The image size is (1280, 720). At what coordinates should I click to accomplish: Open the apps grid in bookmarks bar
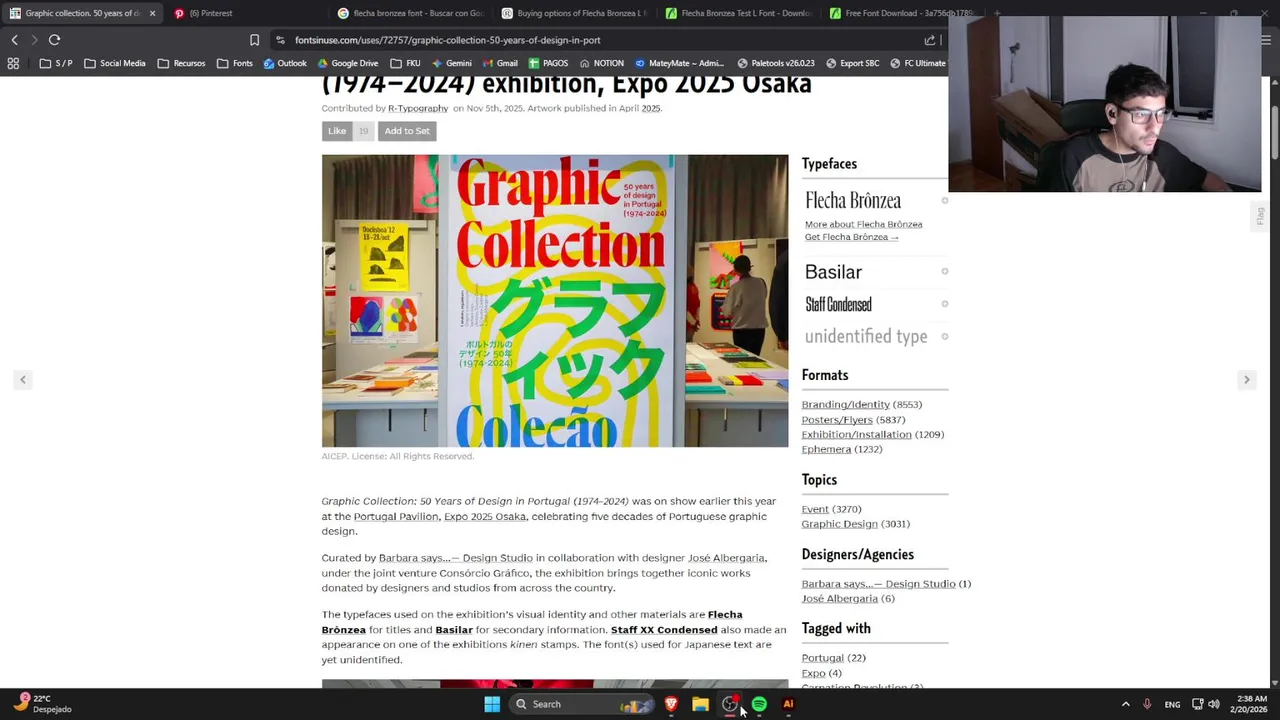pos(13,63)
